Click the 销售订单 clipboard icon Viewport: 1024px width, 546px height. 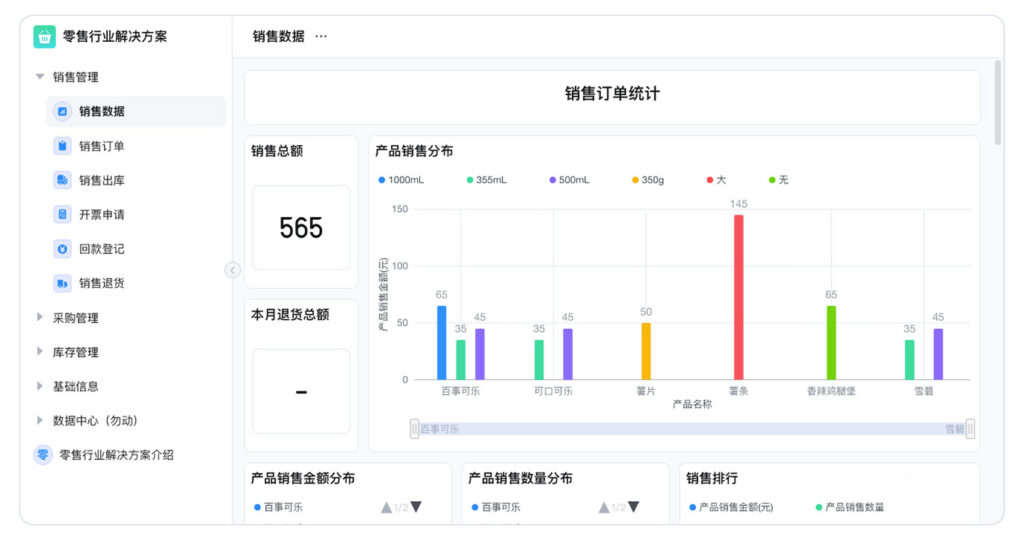pos(62,146)
